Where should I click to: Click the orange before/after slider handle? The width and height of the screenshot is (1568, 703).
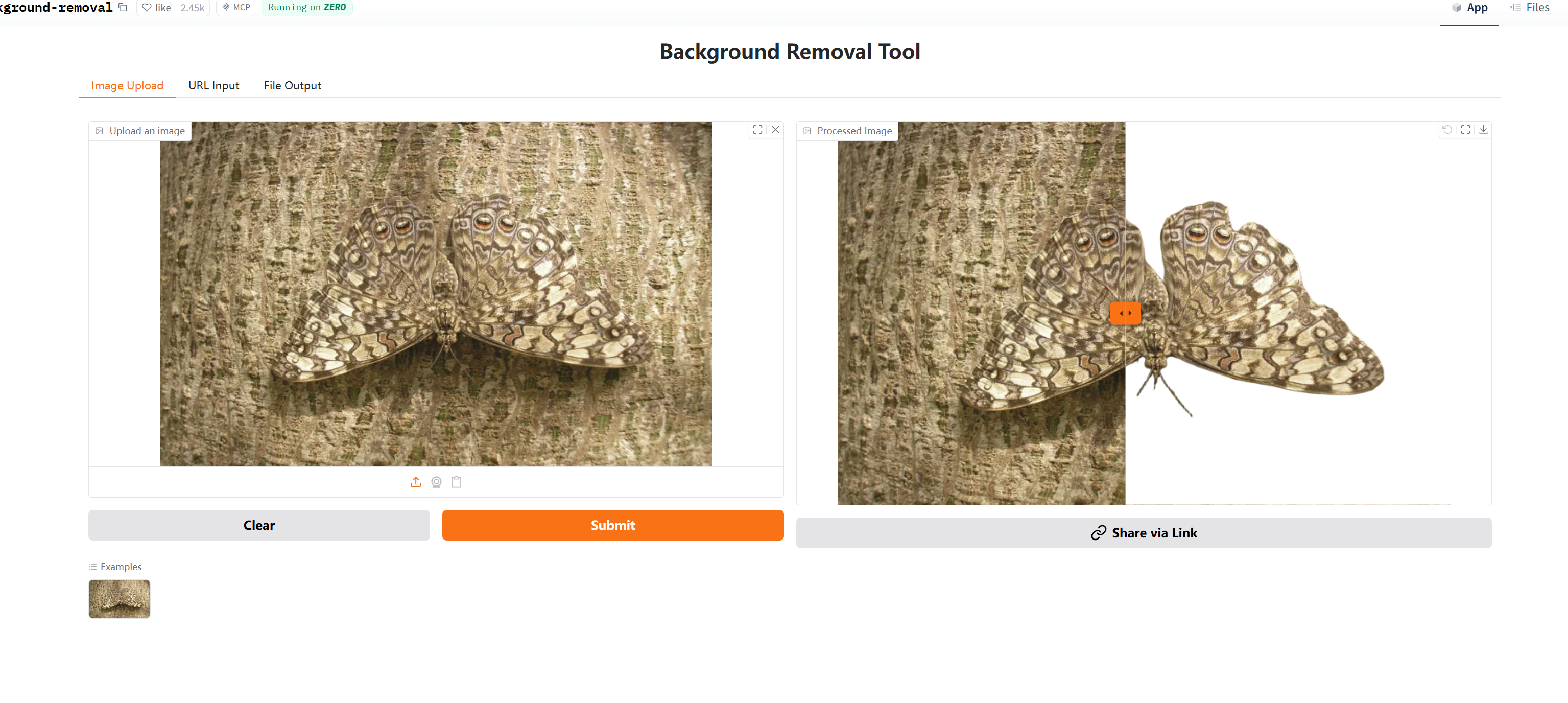pos(1126,314)
